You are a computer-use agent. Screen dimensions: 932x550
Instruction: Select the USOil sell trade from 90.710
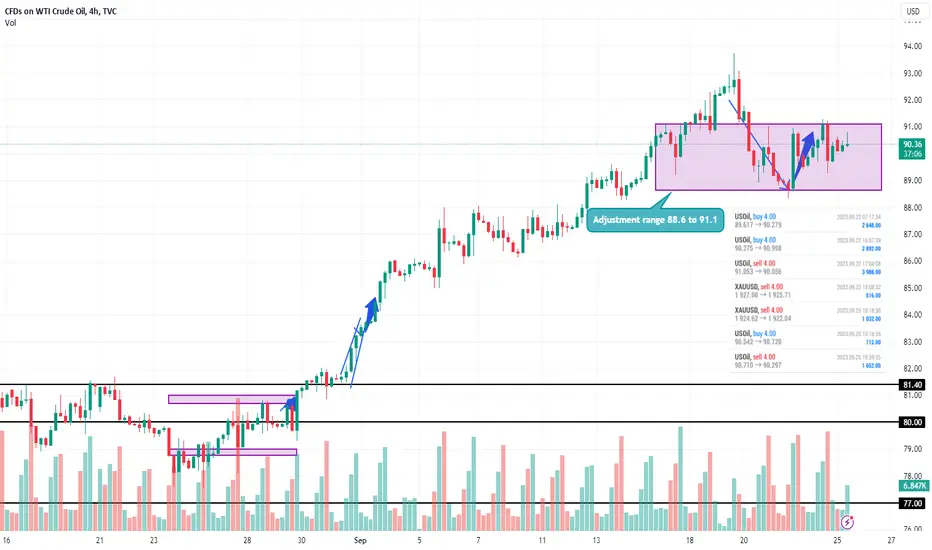[807, 361]
